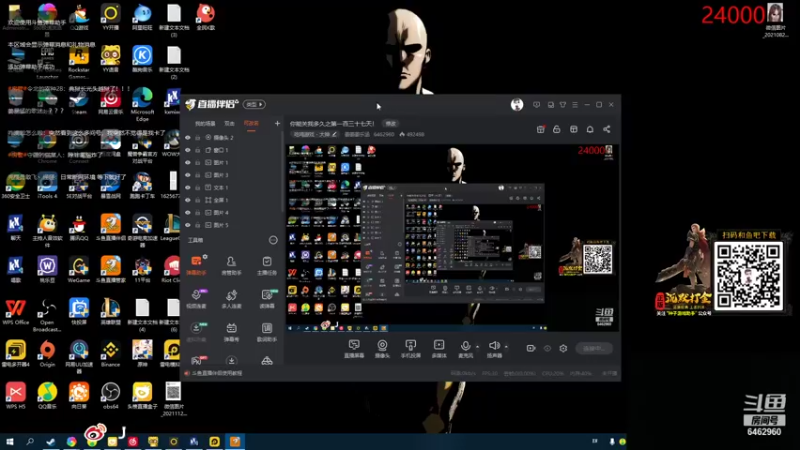Click the record video camera icon

(x=531, y=348)
